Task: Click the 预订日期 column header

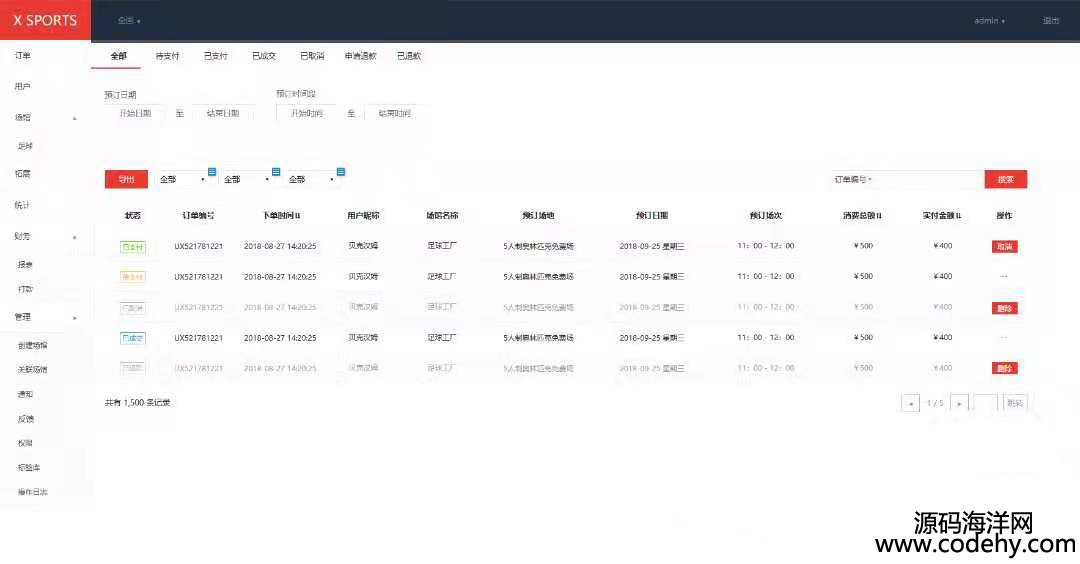Action: point(652,216)
